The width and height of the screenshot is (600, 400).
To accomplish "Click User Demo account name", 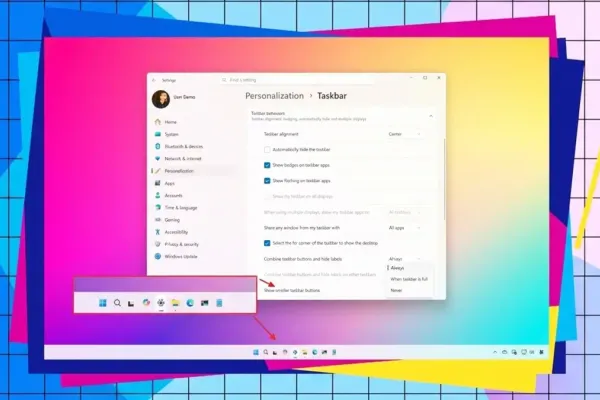I will click(184, 97).
